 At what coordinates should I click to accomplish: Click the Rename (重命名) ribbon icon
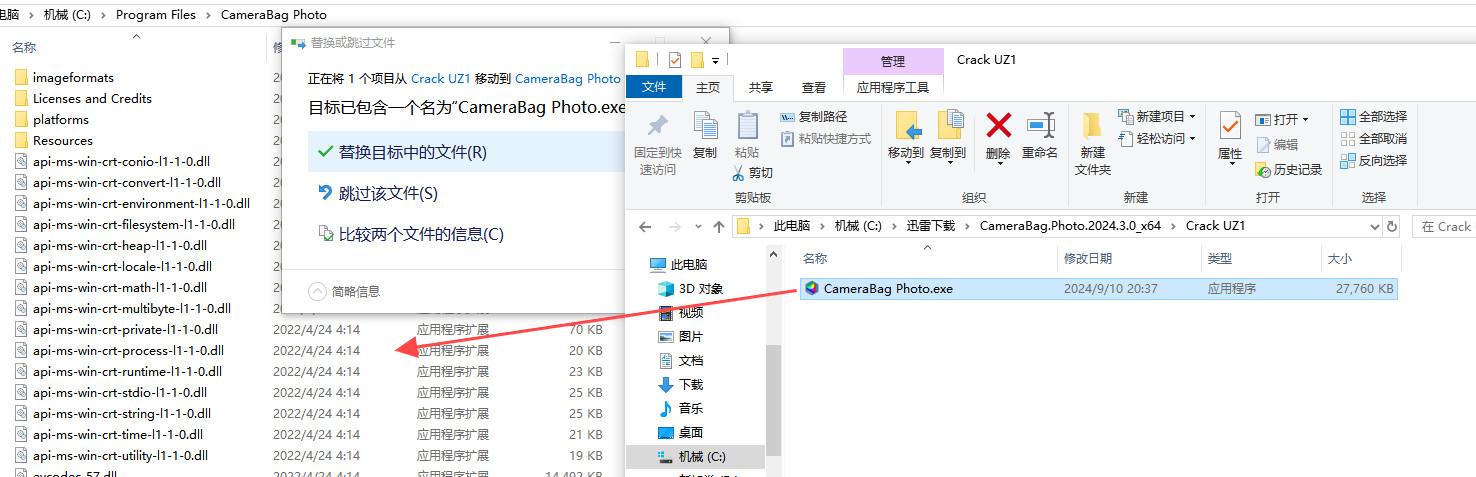click(1040, 126)
